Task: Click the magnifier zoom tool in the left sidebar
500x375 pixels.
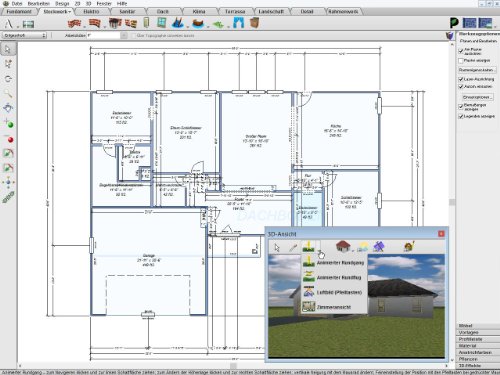Action: click(8, 94)
